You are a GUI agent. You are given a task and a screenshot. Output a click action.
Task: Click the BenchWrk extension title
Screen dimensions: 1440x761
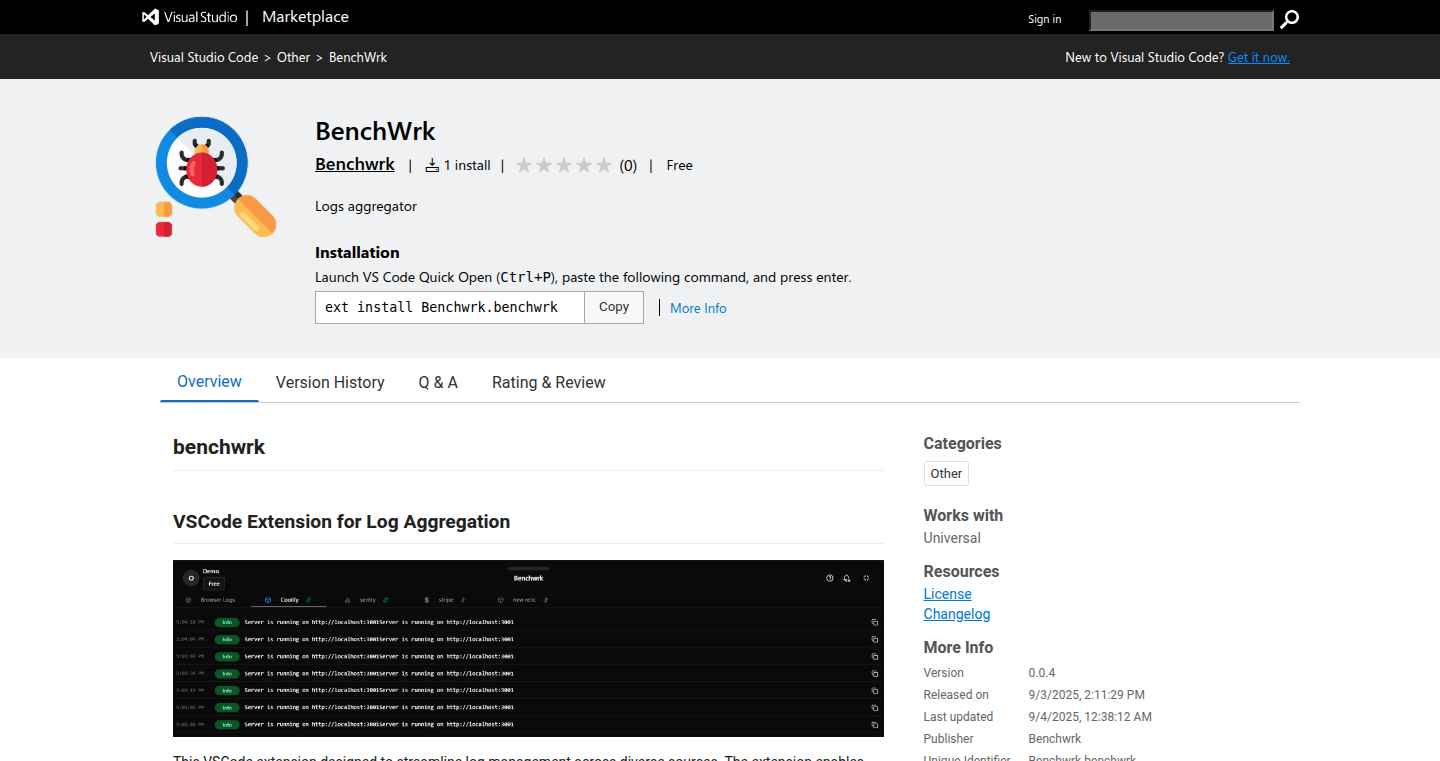[x=375, y=131]
